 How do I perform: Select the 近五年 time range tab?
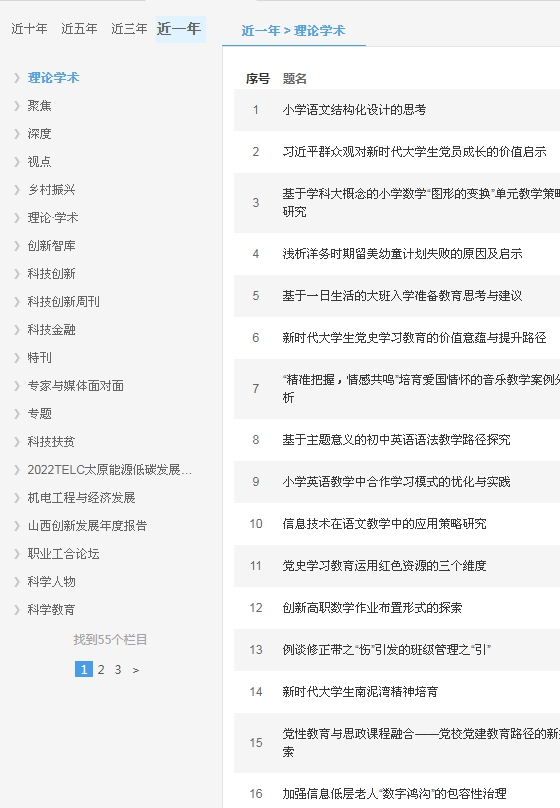click(x=79, y=29)
